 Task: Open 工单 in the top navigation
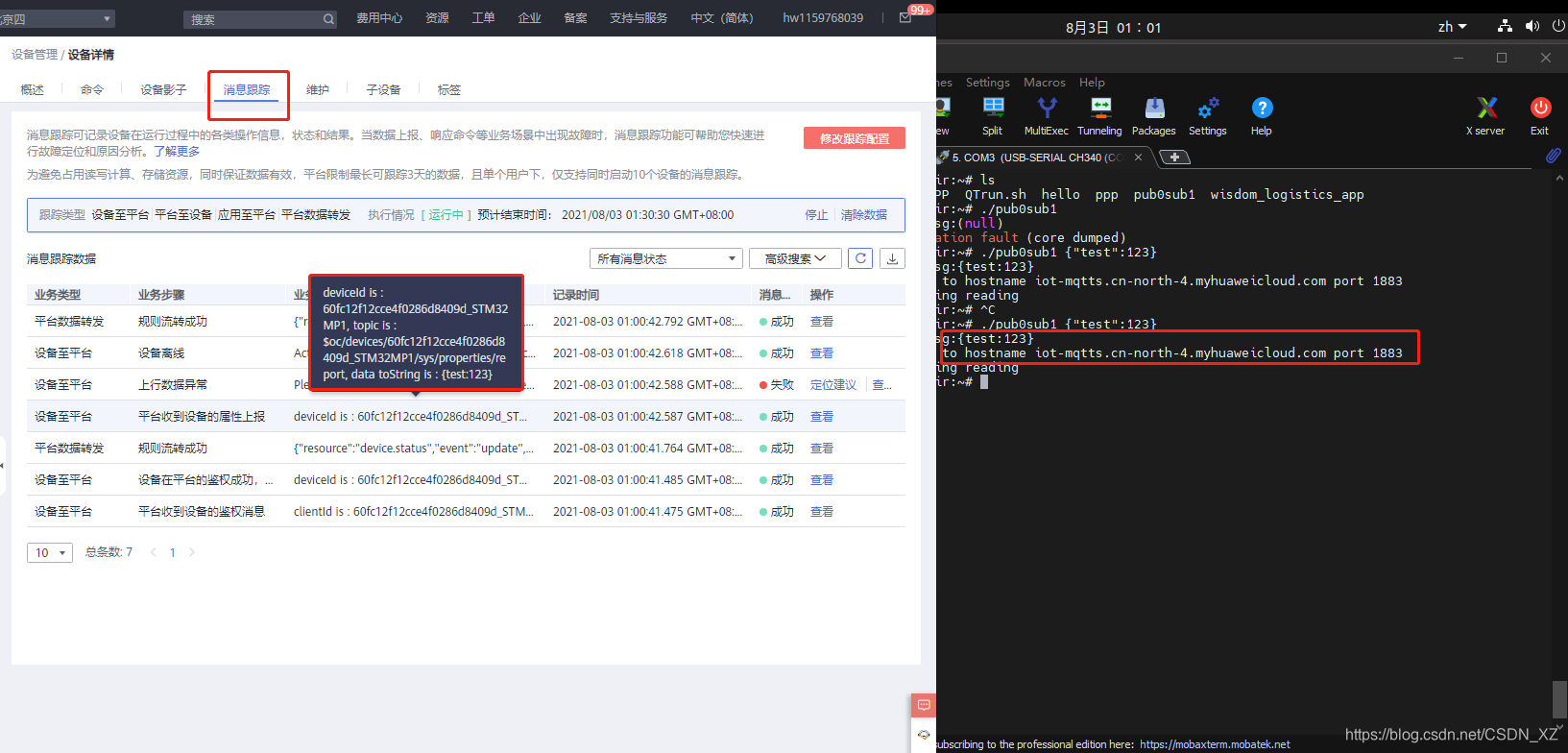(x=483, y=18)
